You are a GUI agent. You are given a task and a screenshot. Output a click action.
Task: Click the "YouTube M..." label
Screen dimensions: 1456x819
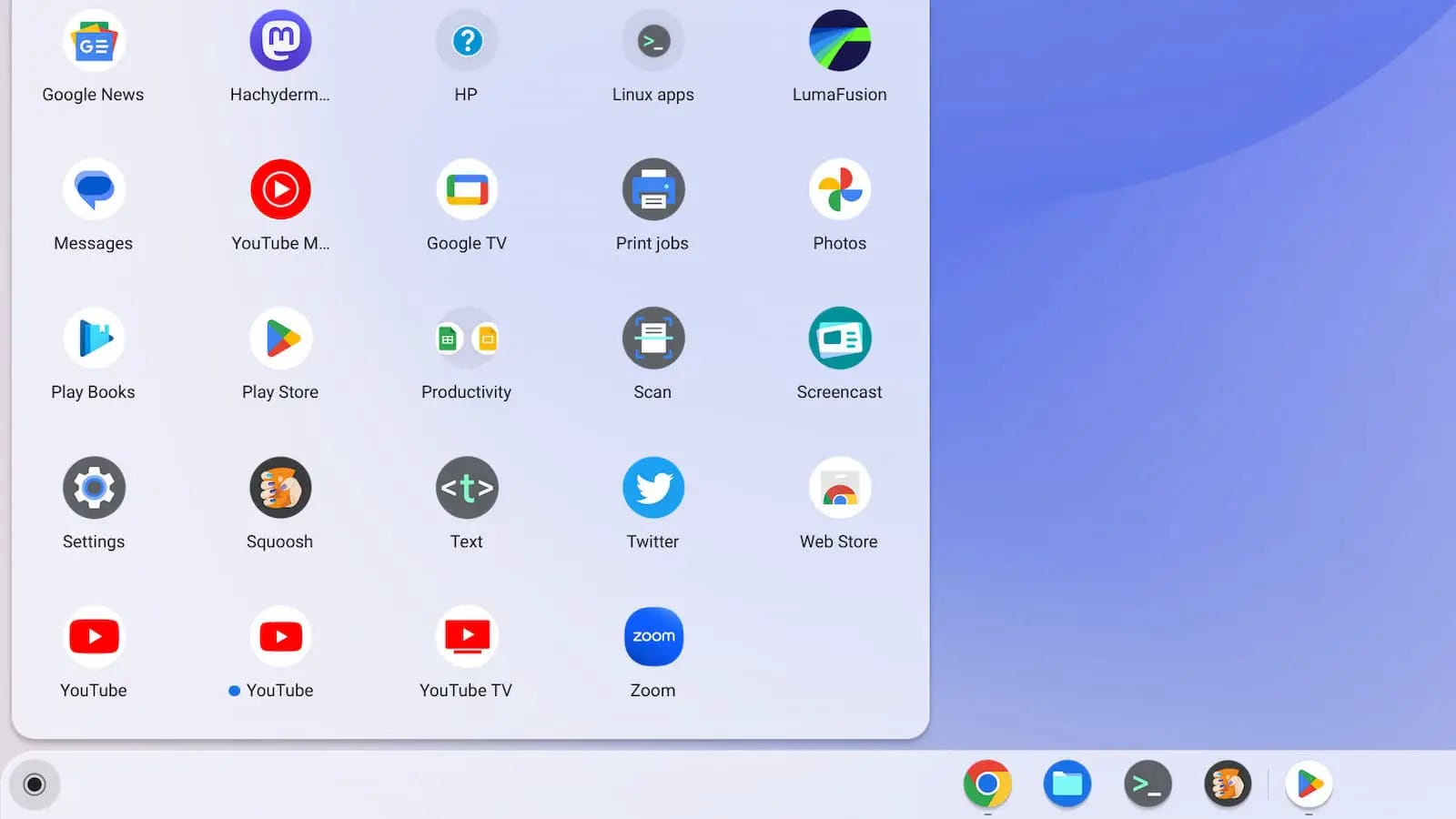pyautogui.click(x=280, y=244)
